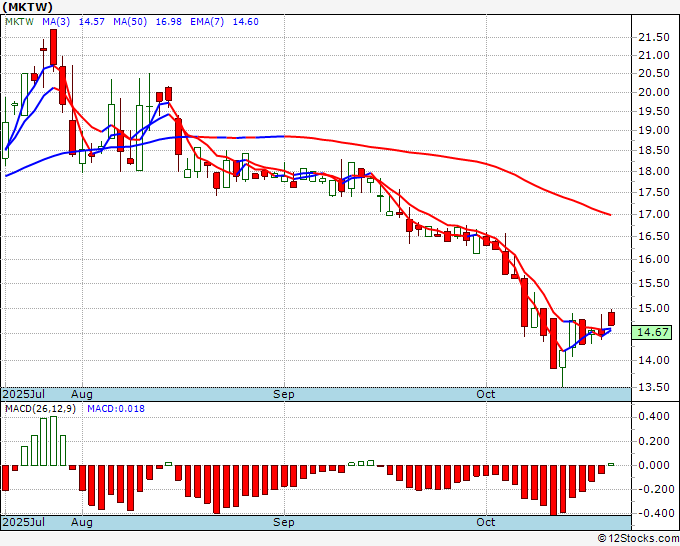Click the 0.000 MACD zero-level label

(x=655, y=465)
